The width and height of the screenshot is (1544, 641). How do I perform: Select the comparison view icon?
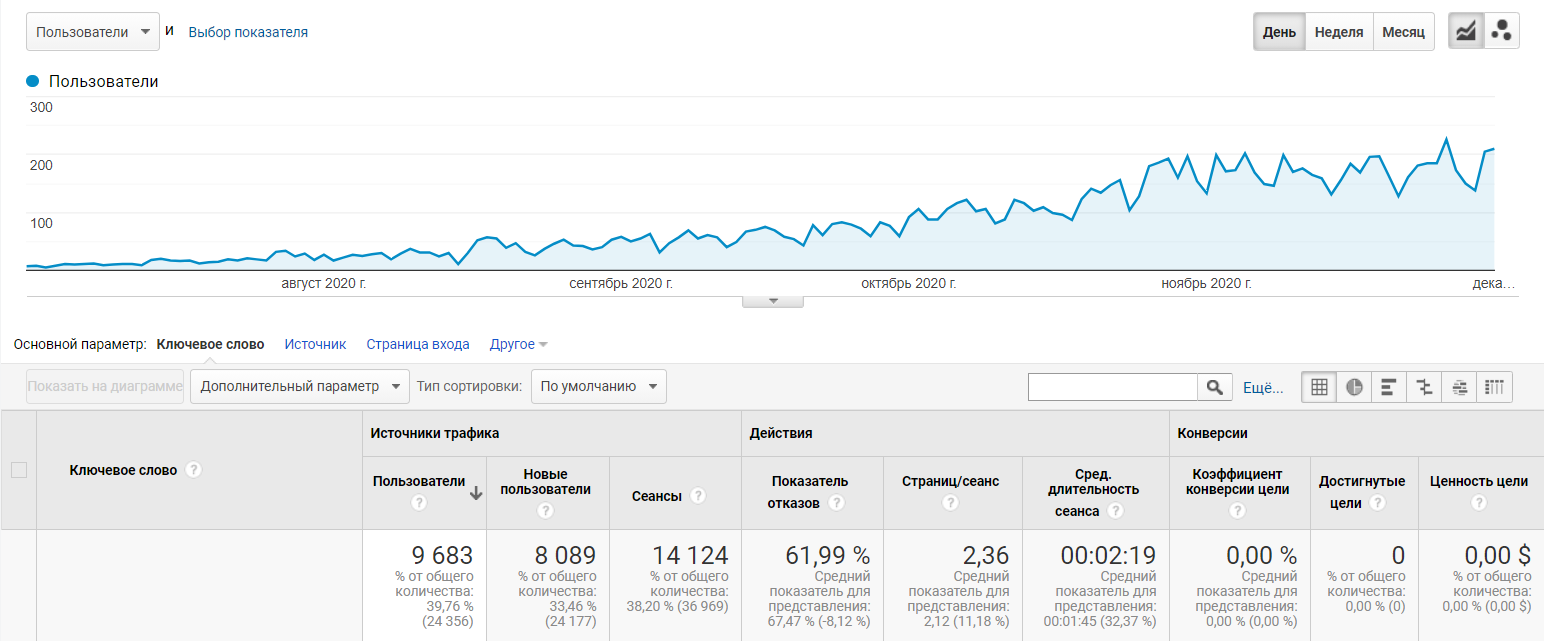[1424, 387]
